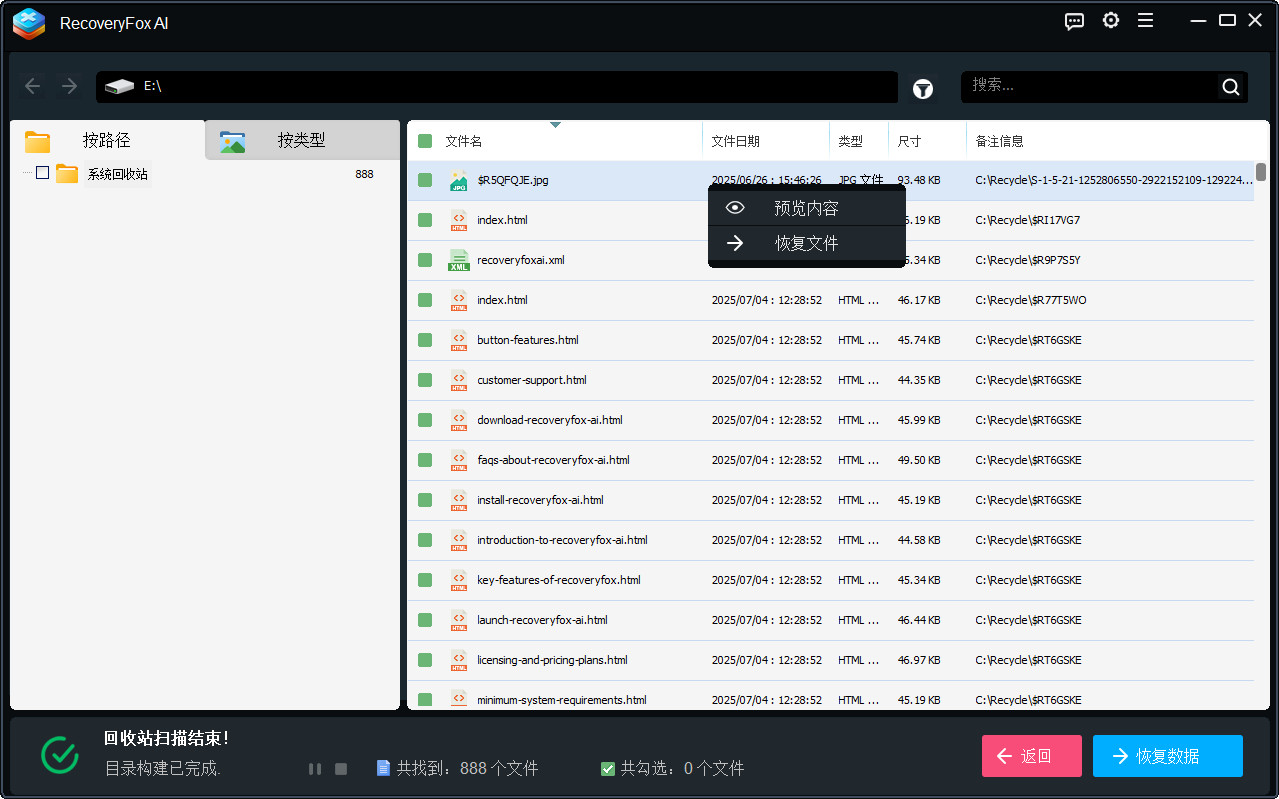Viewport: 1279px width, 799px height.
Task: Click inside the 搜索 search field
Action: (x=1090, y=86)
